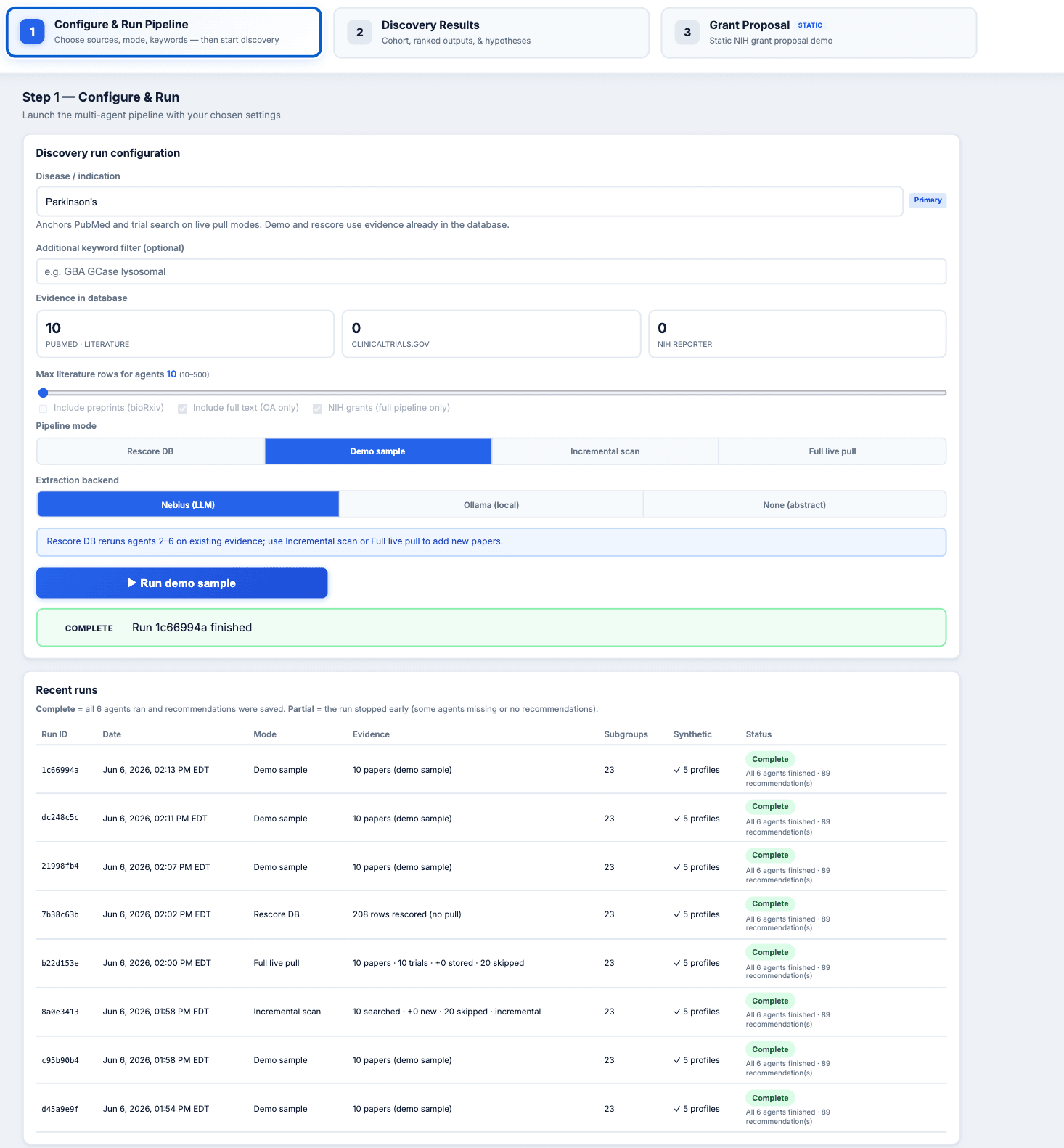The width and height of the screenshot is (1064, 1148).
Task: Select Demo sample pipeline mode
Action: coord(378,451)
